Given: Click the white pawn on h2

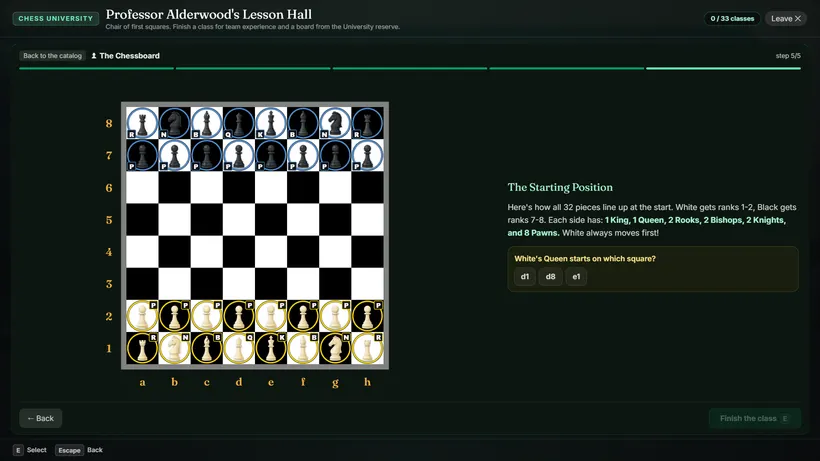Looking at the screenshot, I should pos(367,316).
